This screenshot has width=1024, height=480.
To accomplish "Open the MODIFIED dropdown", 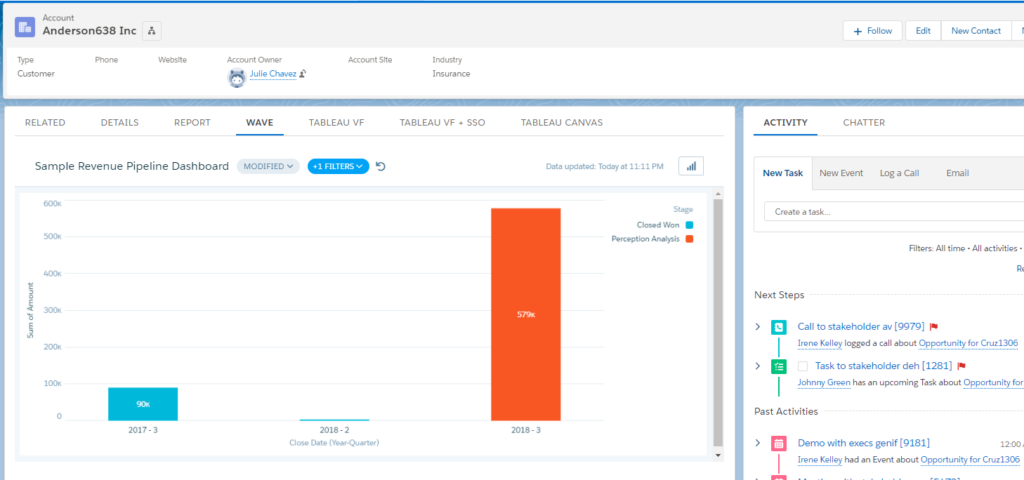I will [268, 167].
